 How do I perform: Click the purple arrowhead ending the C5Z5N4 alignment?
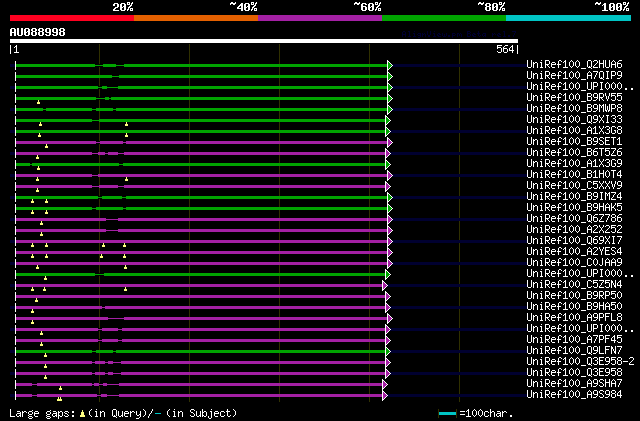[385, 285]
